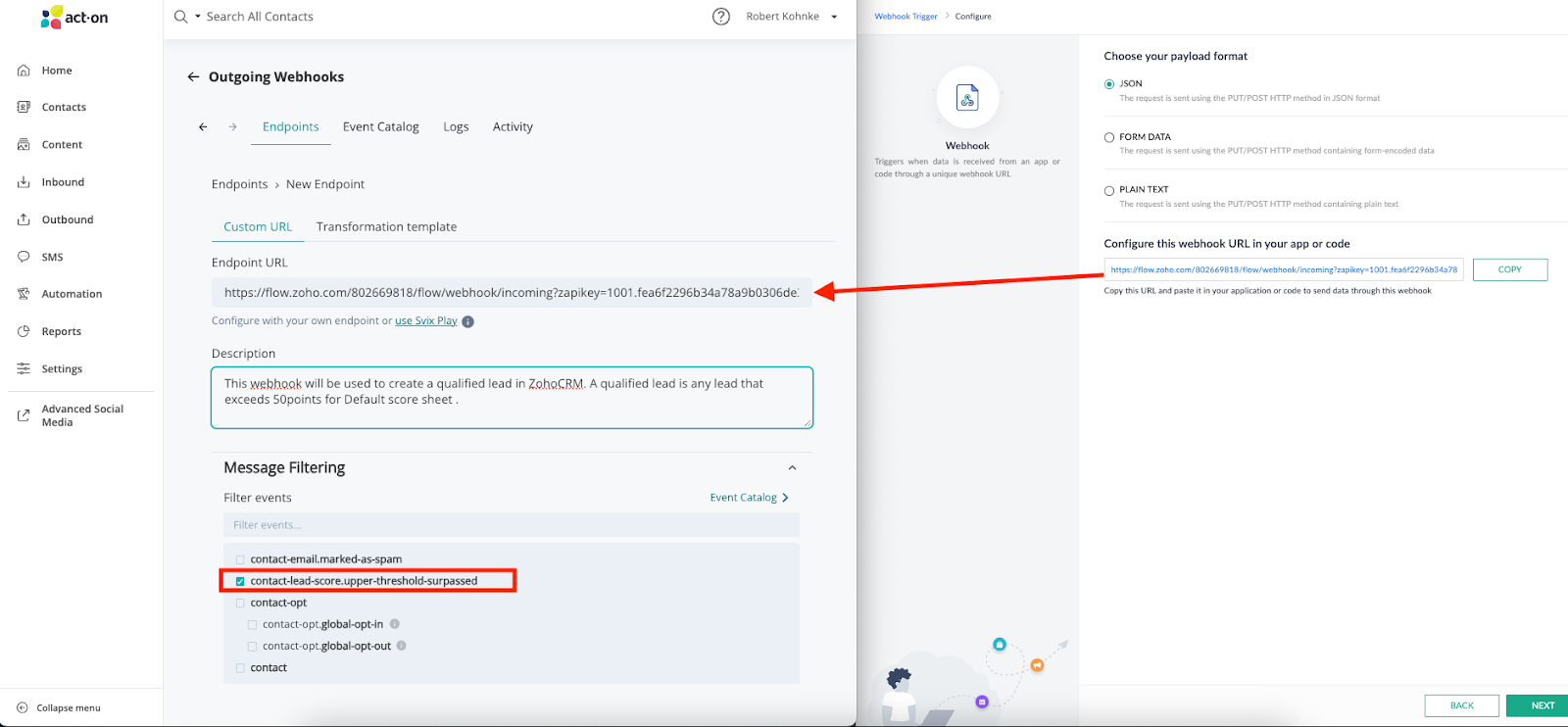Viewport: 1568px width, 727px height.
Task: Open the Home sidebar icon
Action: pyautogui.click(x=24, y=71)
